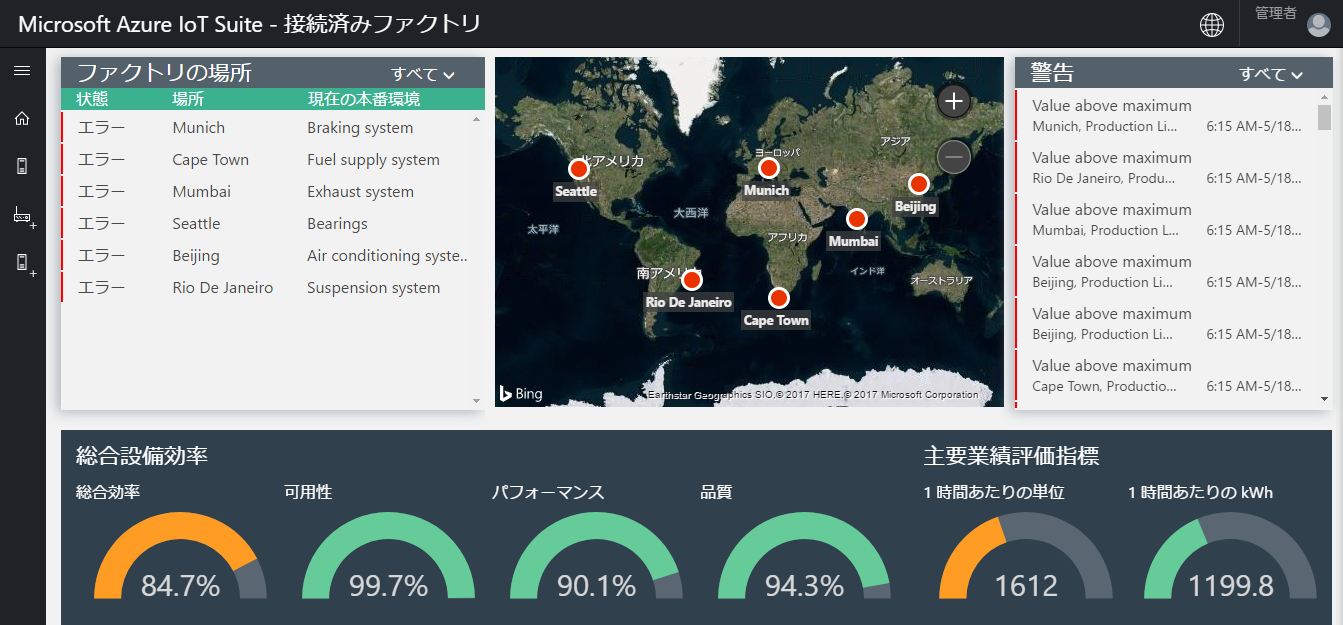Click the 1 時間あたりの kWh 1199.8 gauge

pos(1231,555)
